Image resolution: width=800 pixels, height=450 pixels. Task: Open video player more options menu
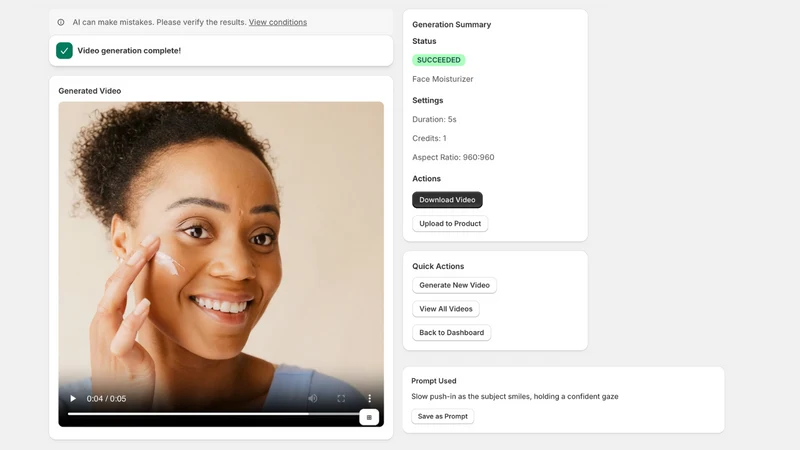point(369,398)
